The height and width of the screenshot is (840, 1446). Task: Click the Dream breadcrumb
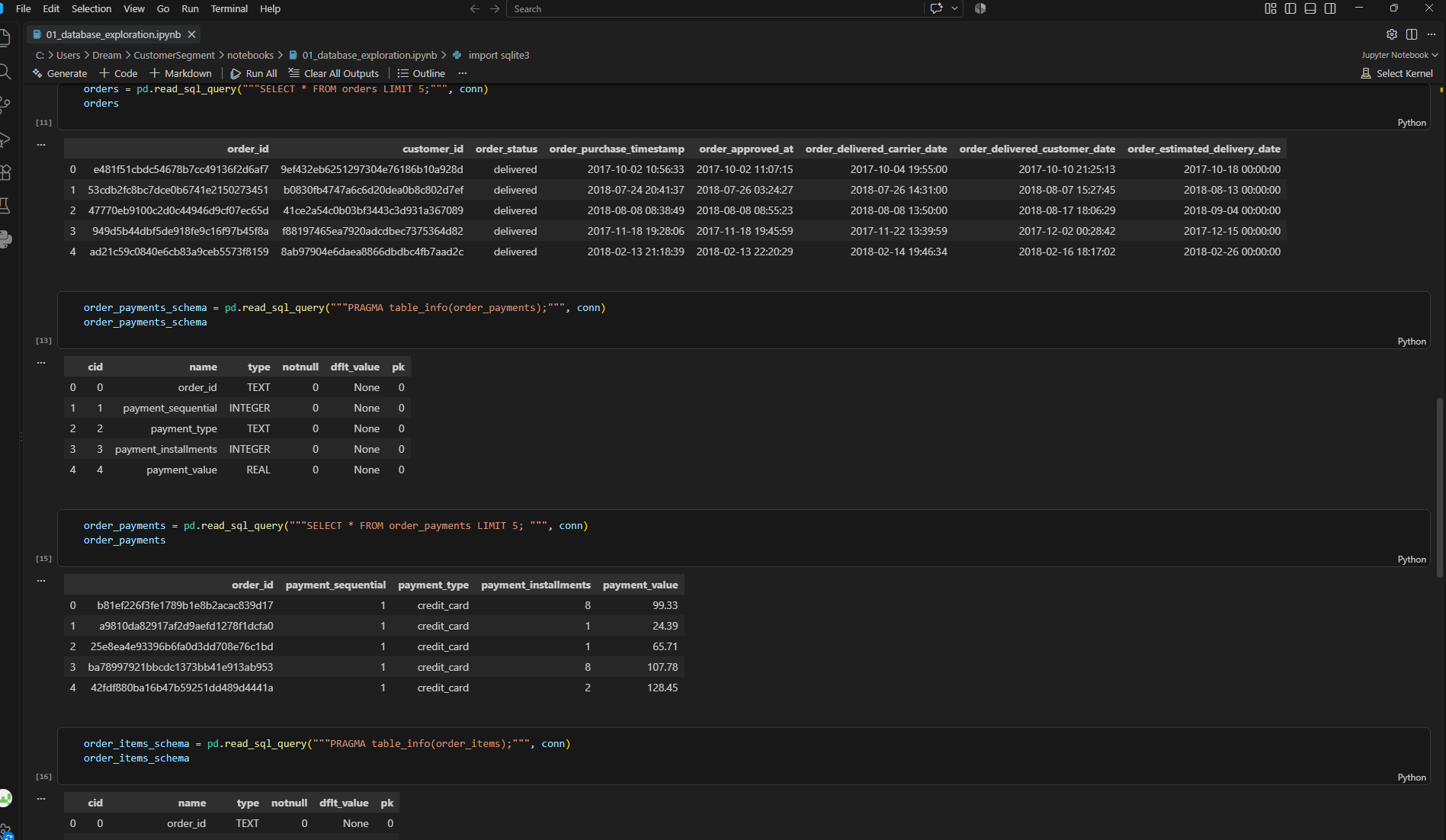pos(107,55)
